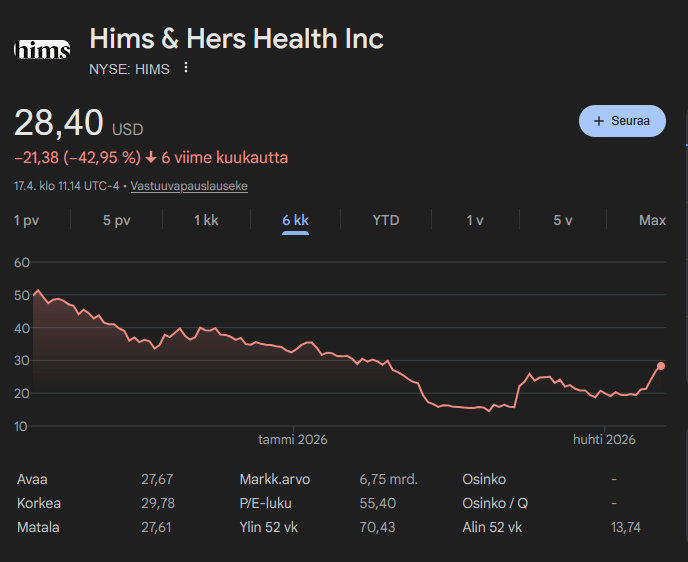Select the 5 pv time range
The height and width of the screenshot is (562, 688).
point(117,220)
